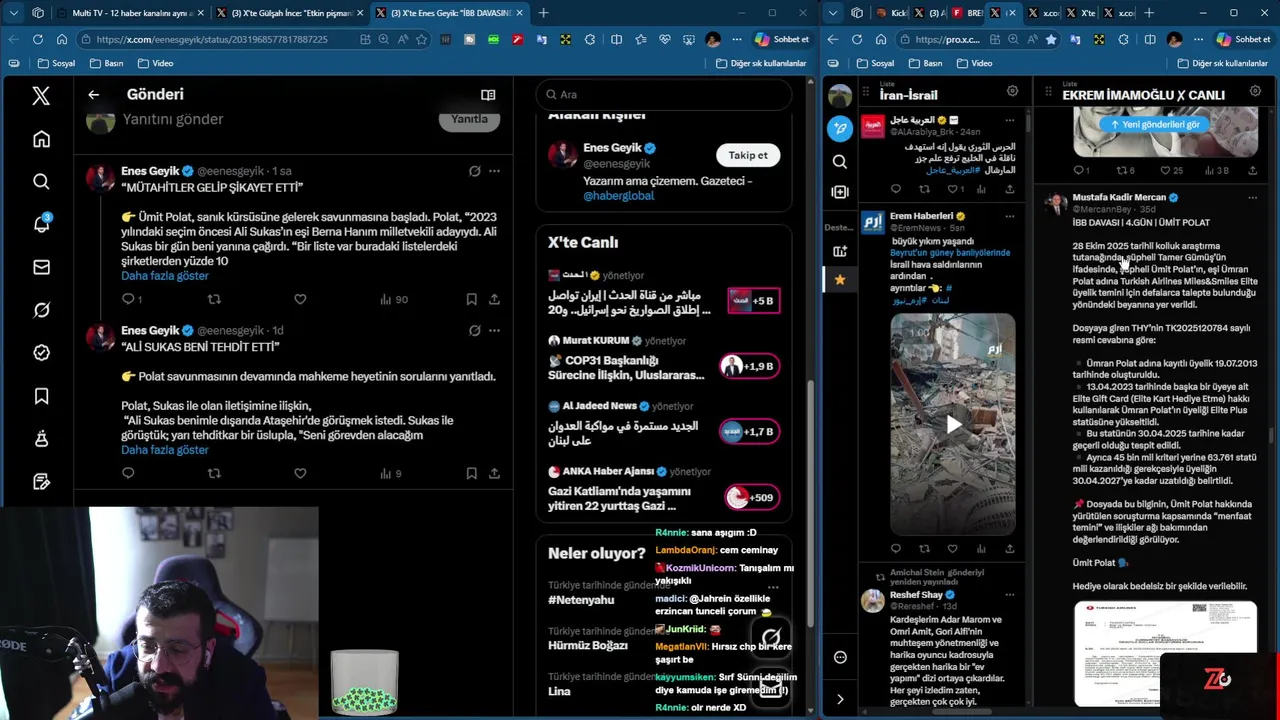Open tab actions dropdown in left browser
The height and width of the screenshot is (720, 1280).
[x=13, y=13]
